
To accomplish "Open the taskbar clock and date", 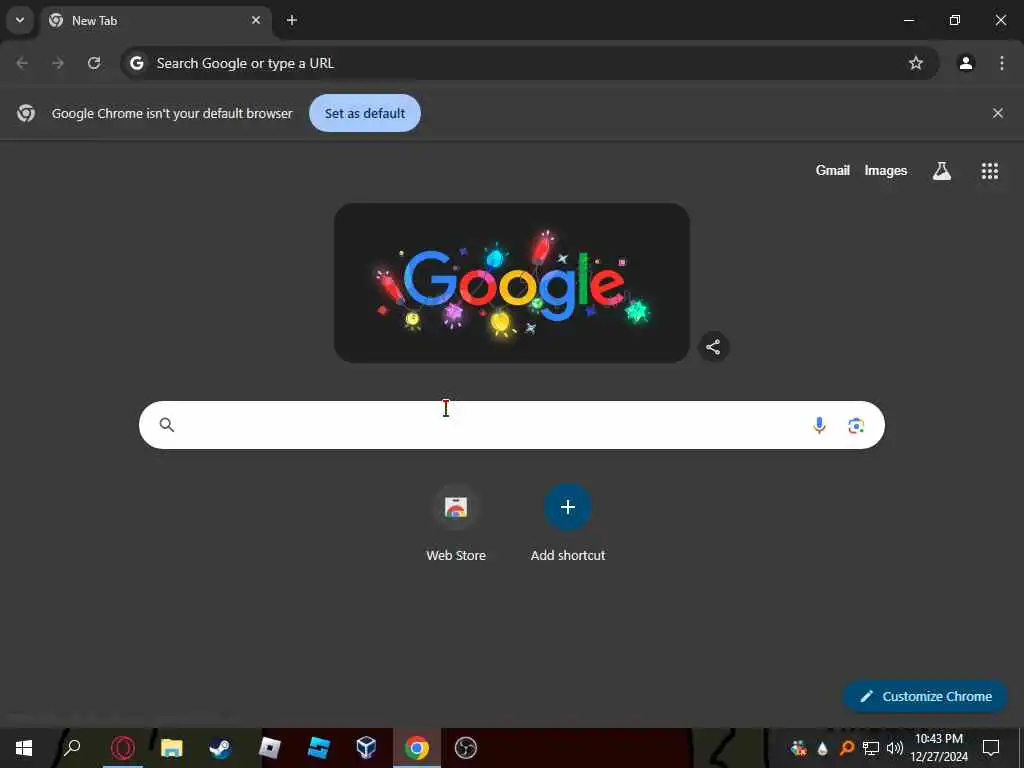I will 939,748.
